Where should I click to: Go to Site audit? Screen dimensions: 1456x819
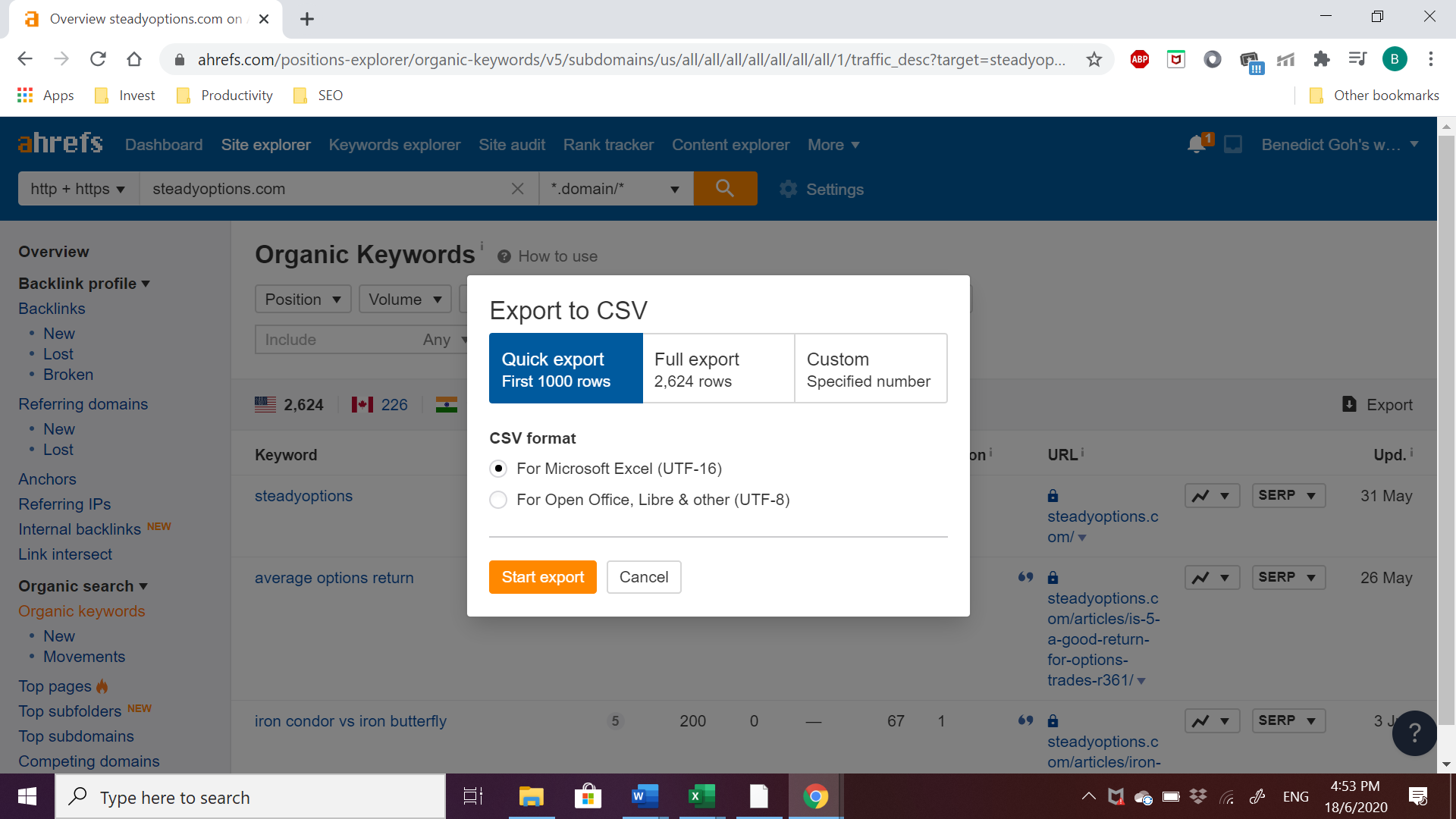pyautogui.click(x=512, y=145)
